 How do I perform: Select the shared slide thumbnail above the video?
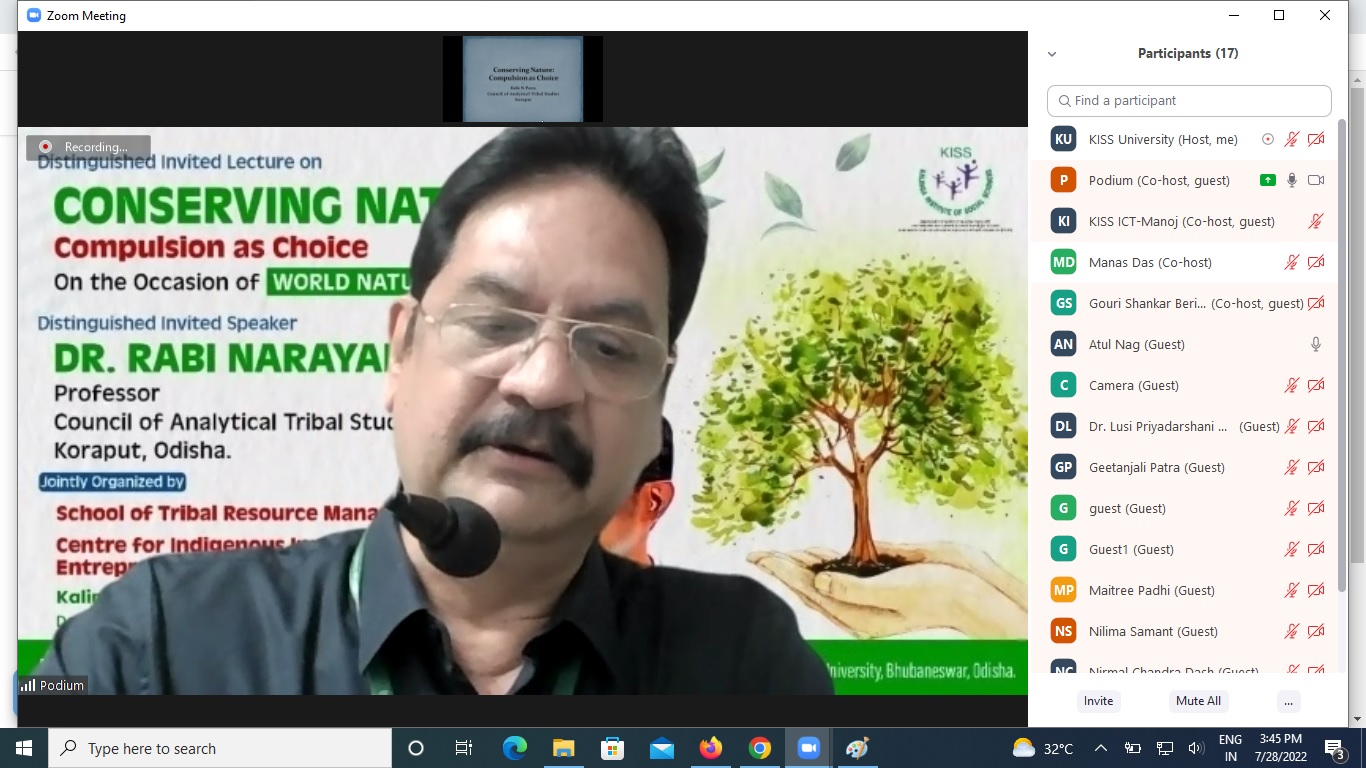(523, 79)
